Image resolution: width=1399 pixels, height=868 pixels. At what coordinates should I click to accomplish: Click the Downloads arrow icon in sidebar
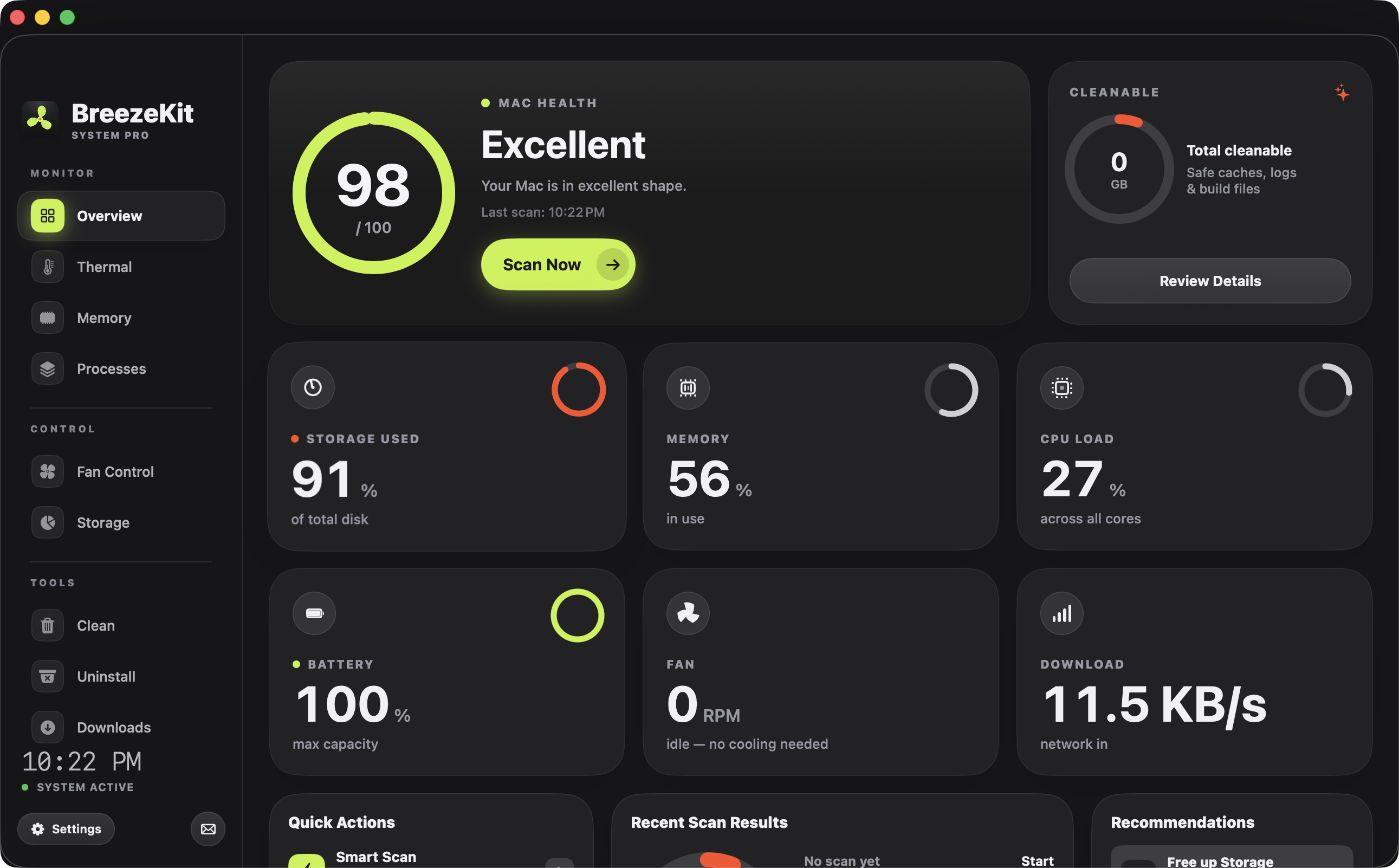point(48,727)
